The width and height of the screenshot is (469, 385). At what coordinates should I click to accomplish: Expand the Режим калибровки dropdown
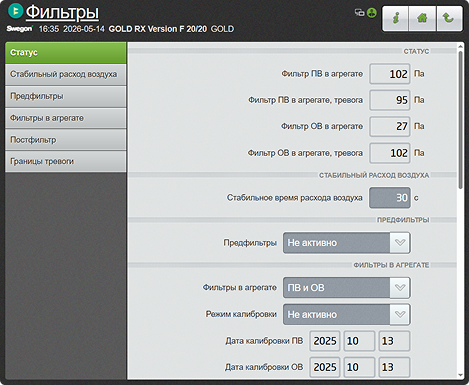tap(347, 314)
